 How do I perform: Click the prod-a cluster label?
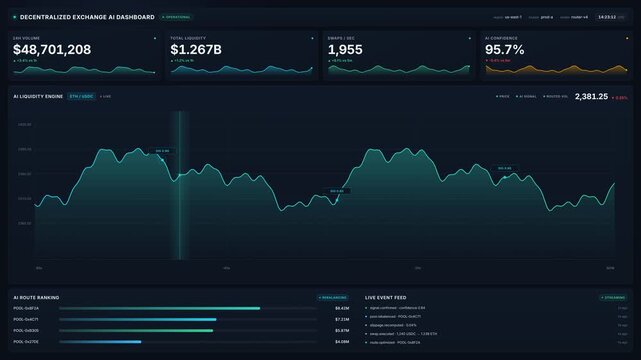click(x=547, y=17)
